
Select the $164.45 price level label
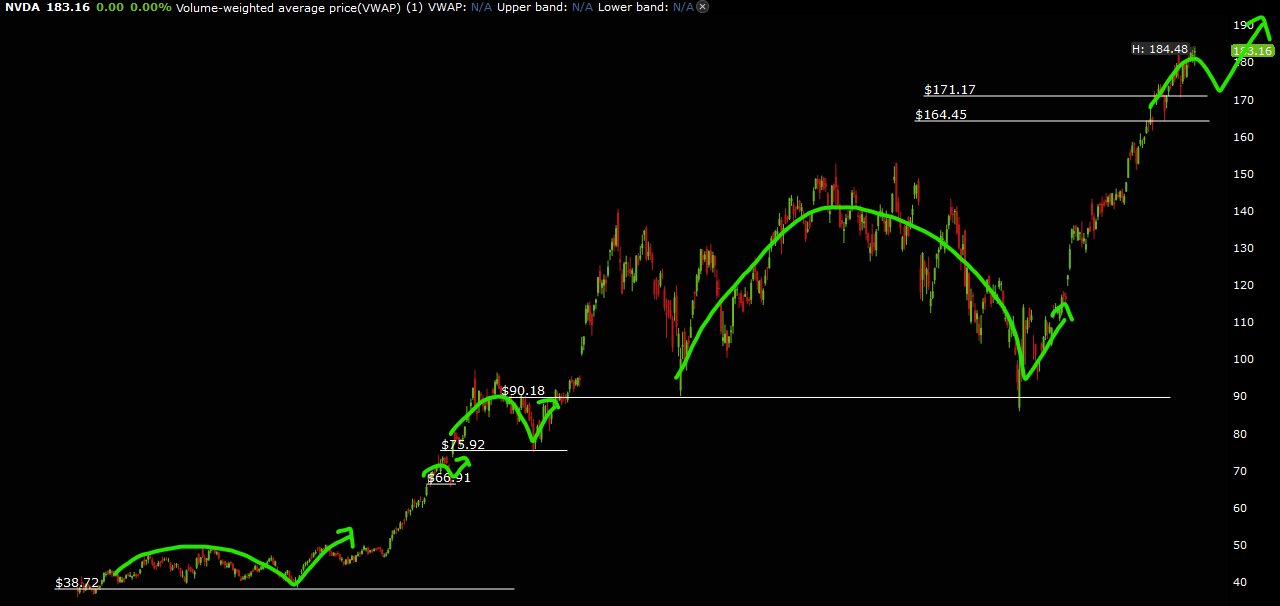pyautogui.click(x=941, y=115)
